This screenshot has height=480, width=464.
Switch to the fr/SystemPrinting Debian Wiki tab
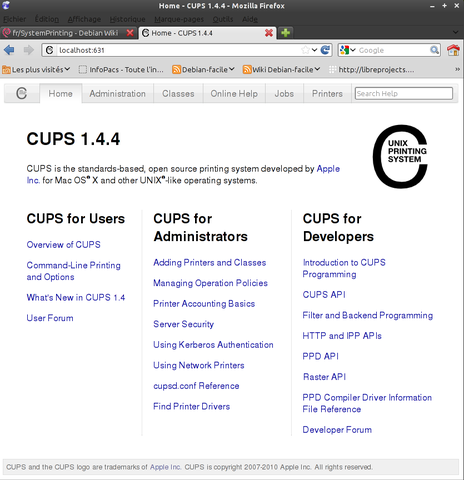pyautogui.click(x=68, y=33)
